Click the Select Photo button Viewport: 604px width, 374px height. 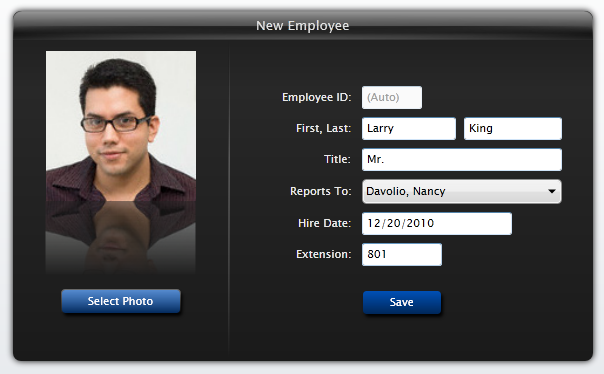[x=121, y=301]
